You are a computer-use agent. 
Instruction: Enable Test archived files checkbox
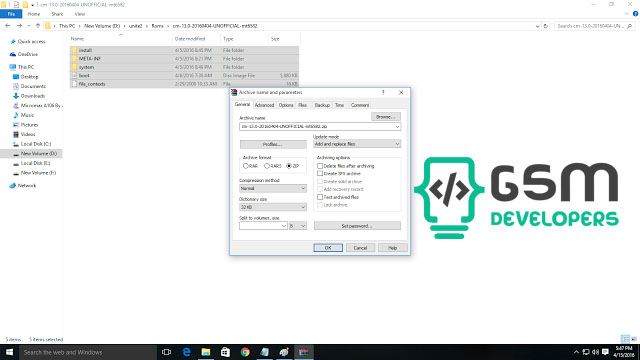[x=320, y=197]
